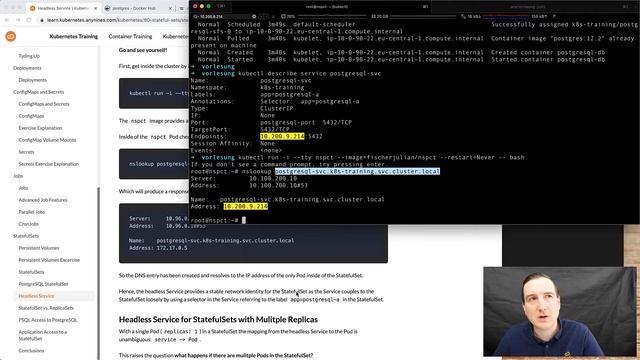Open Container Training nav item

click(x=130, y=36)
